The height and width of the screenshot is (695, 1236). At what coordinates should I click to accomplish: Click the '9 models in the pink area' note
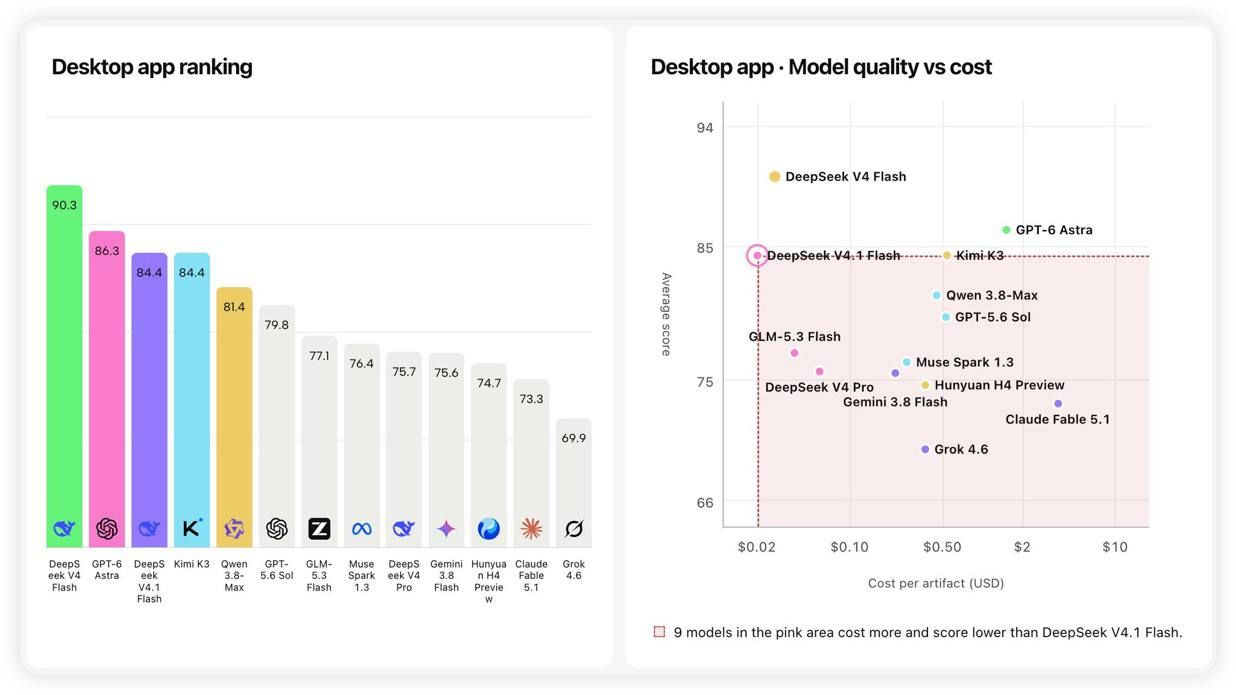point(928,632)
